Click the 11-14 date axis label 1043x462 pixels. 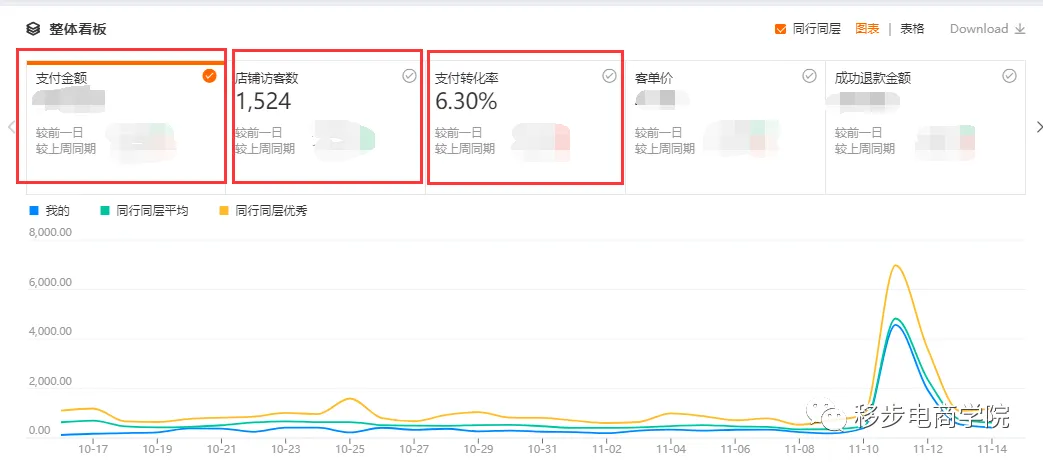coord(992,449)
